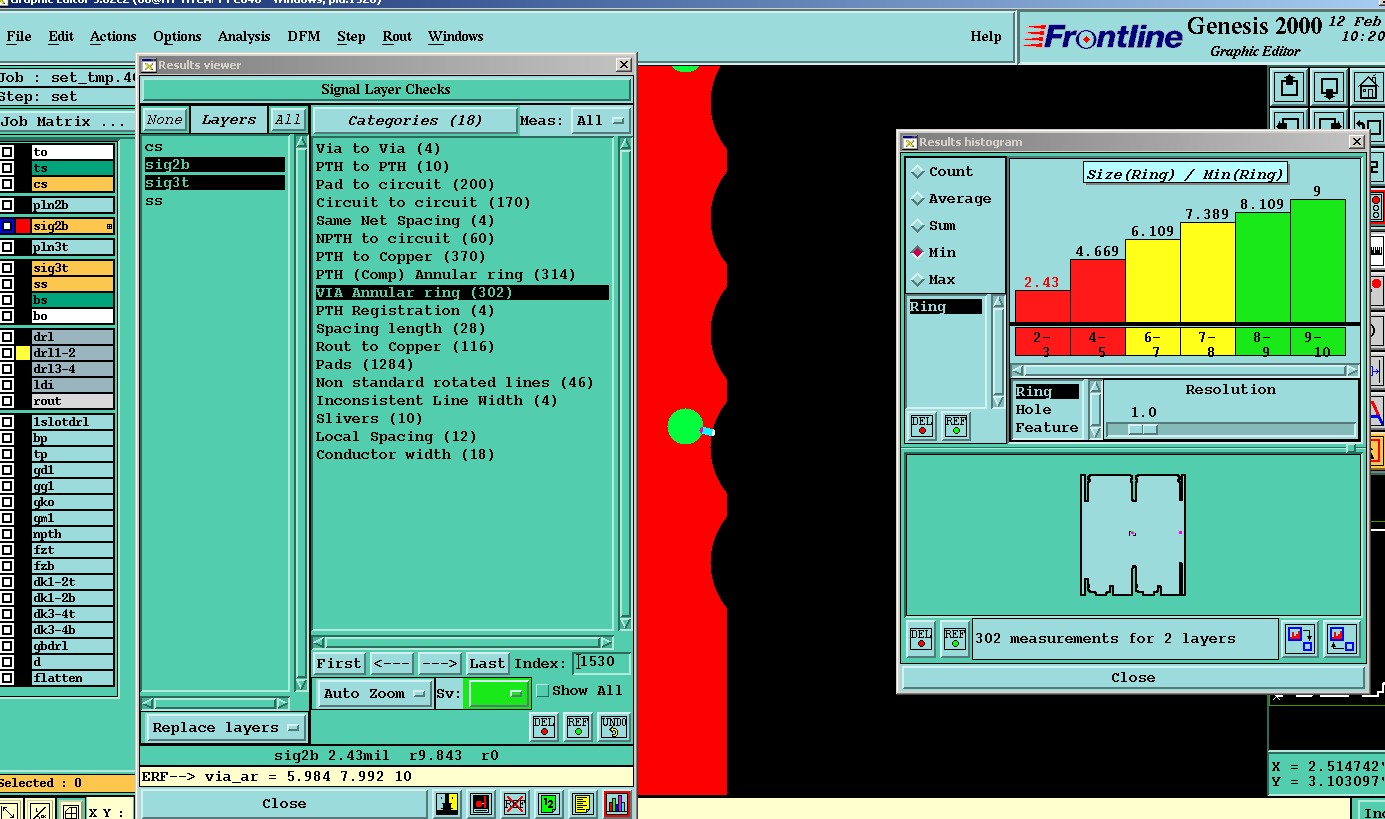Open the Edit menu
This screenshot has width=1385, height=819.
click(61, 37)
